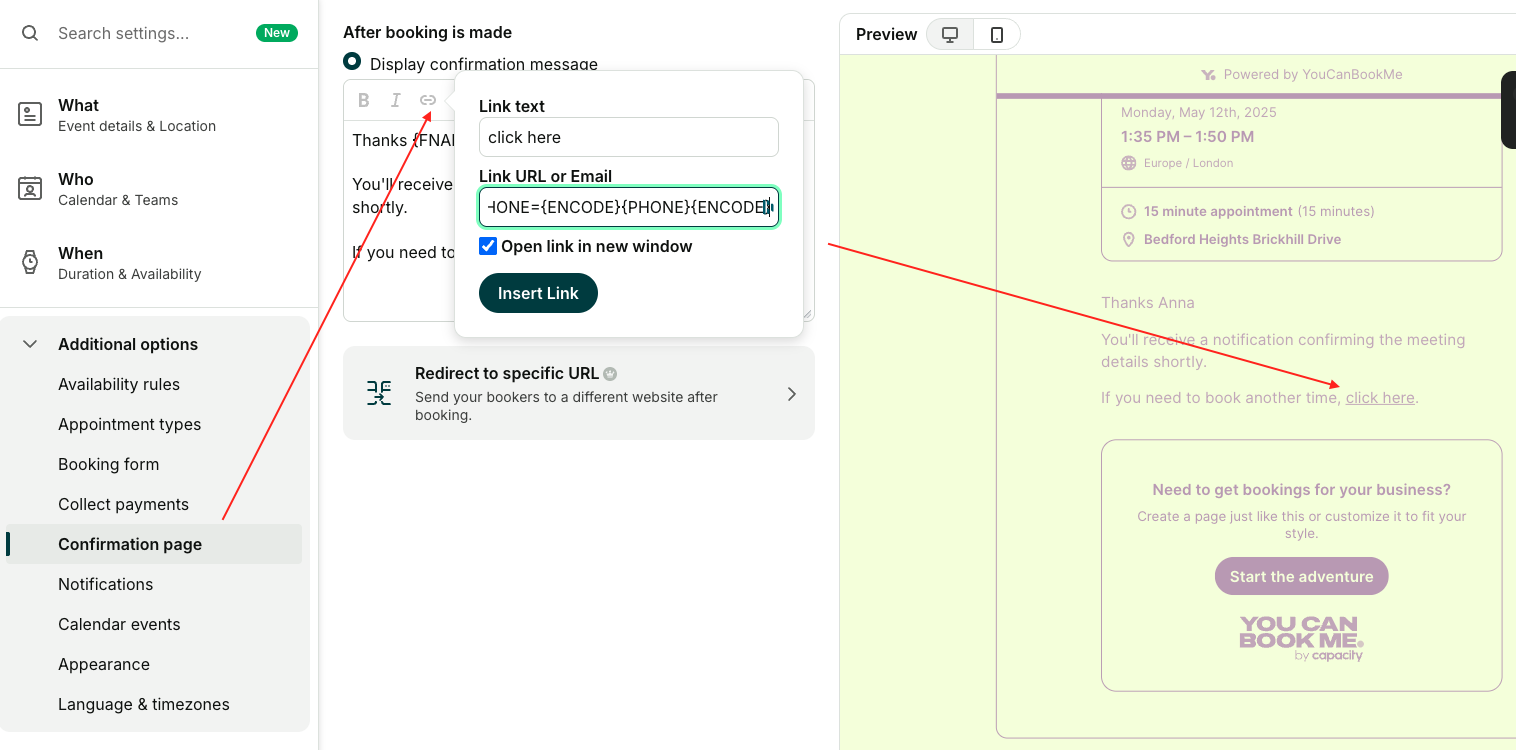1516x750 pixels.
Task: Click the New badge in search bar
Action: 277,33
